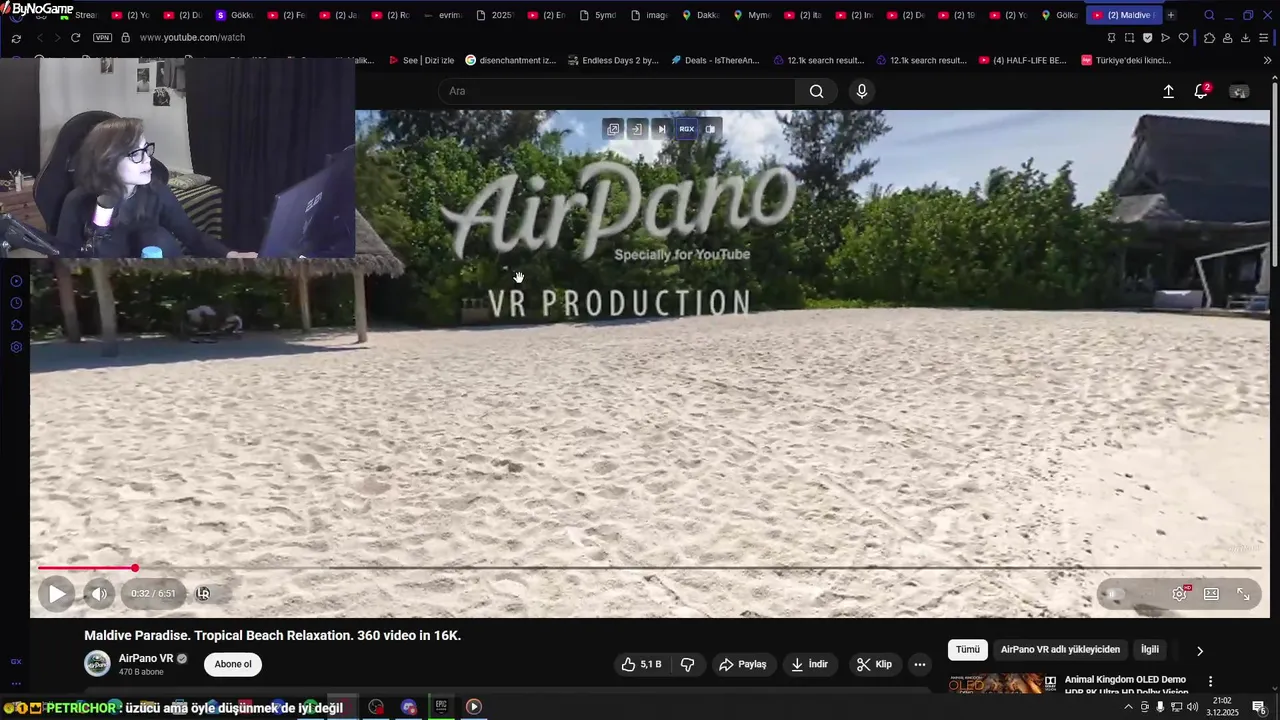1280x720 pixels.
Task: Click the VPN badge in address bar
Action: coord(102,37)
